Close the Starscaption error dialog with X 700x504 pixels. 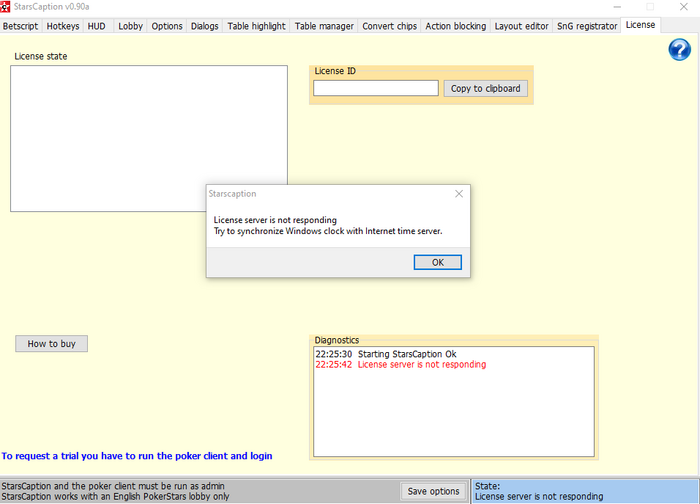pos(459,194)
